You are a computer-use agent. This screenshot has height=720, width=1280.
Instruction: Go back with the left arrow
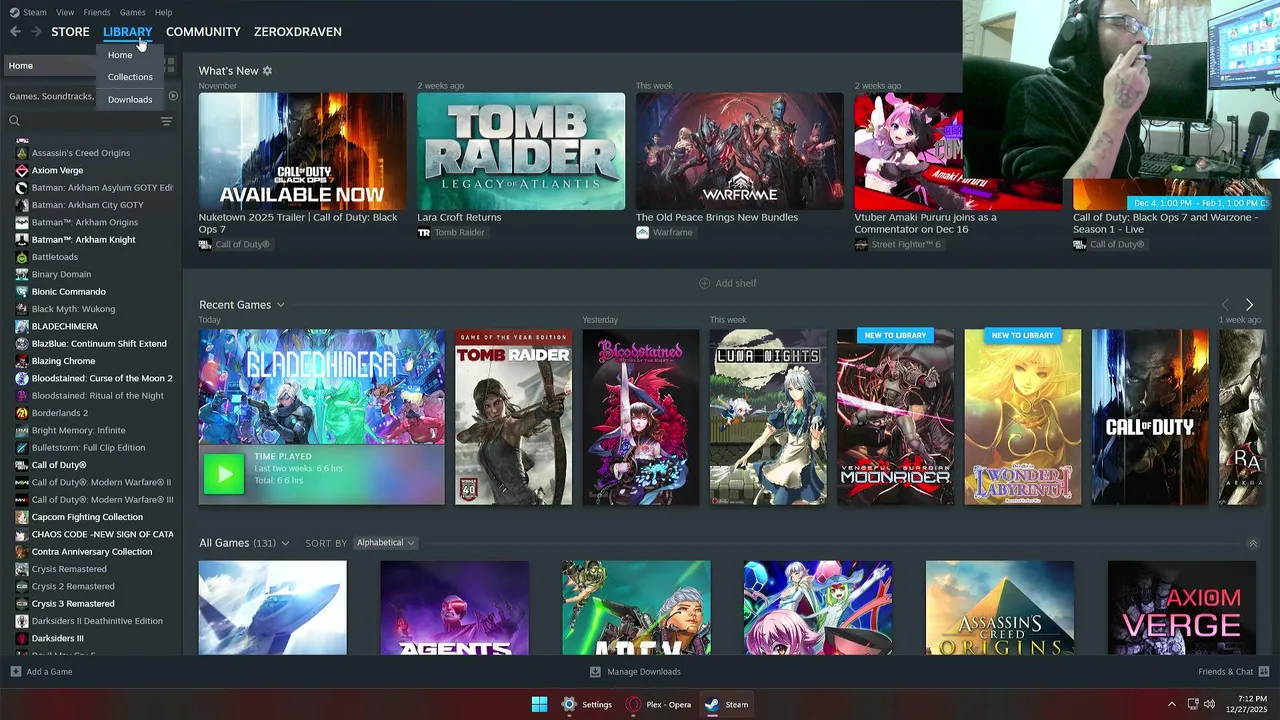(x=15, y=32)
